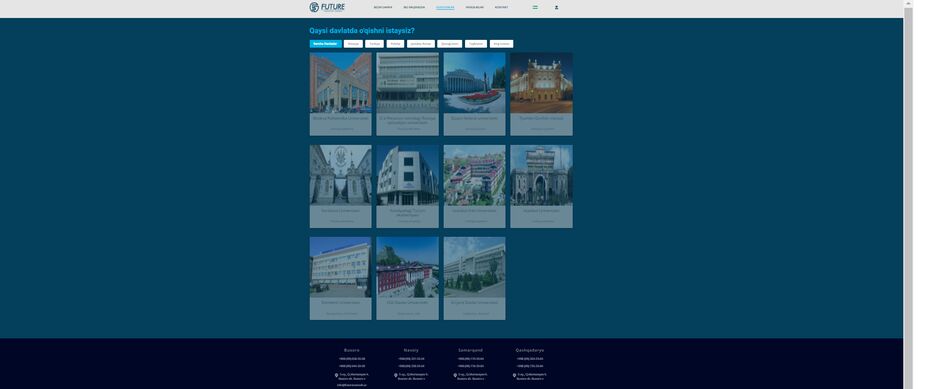The height and width of the screenshot is (389, 935).
Task: Click the Navoiy address pin icon
Action: (x=396, y=376)
